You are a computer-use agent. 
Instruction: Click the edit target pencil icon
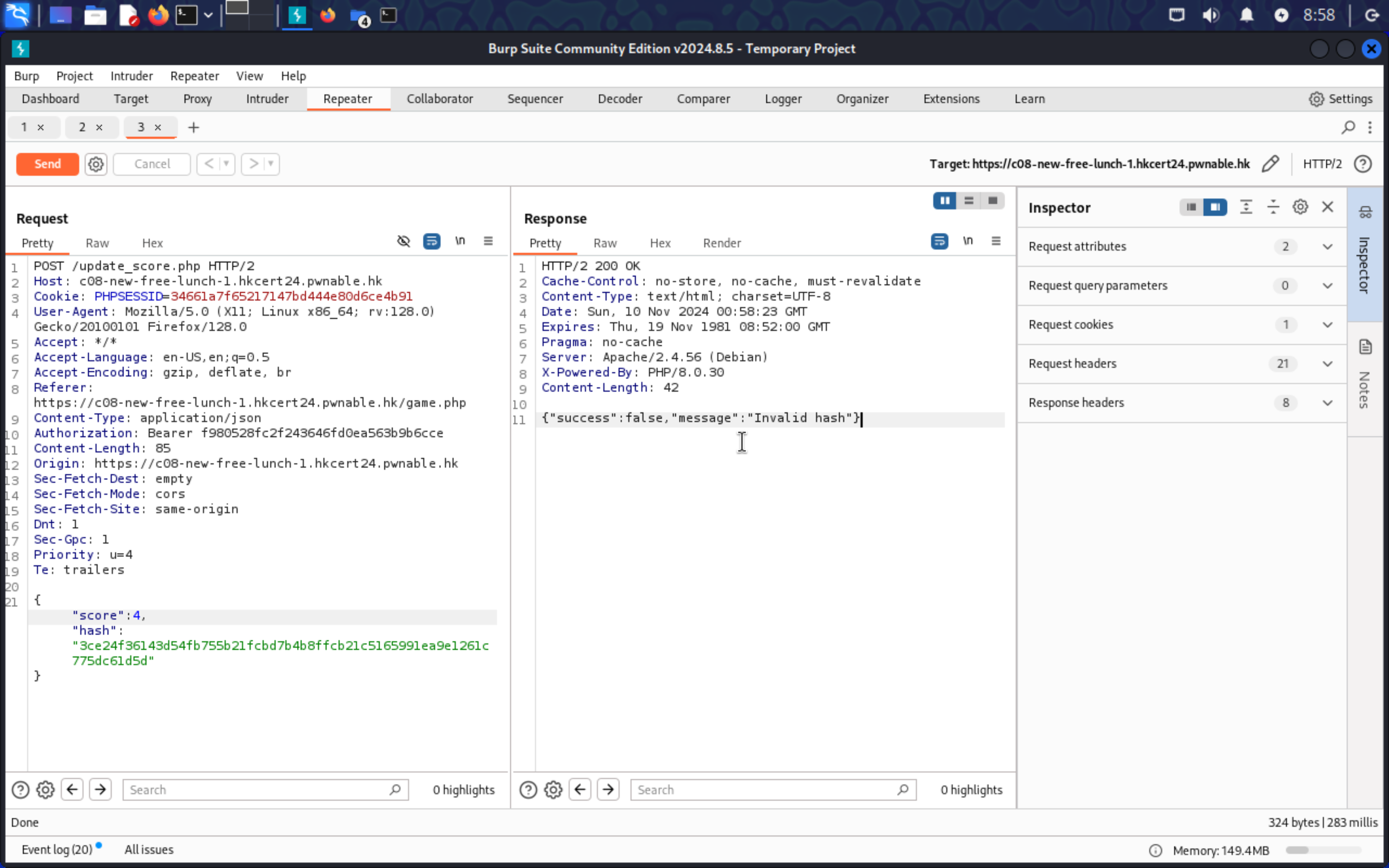coord(1270,164)
